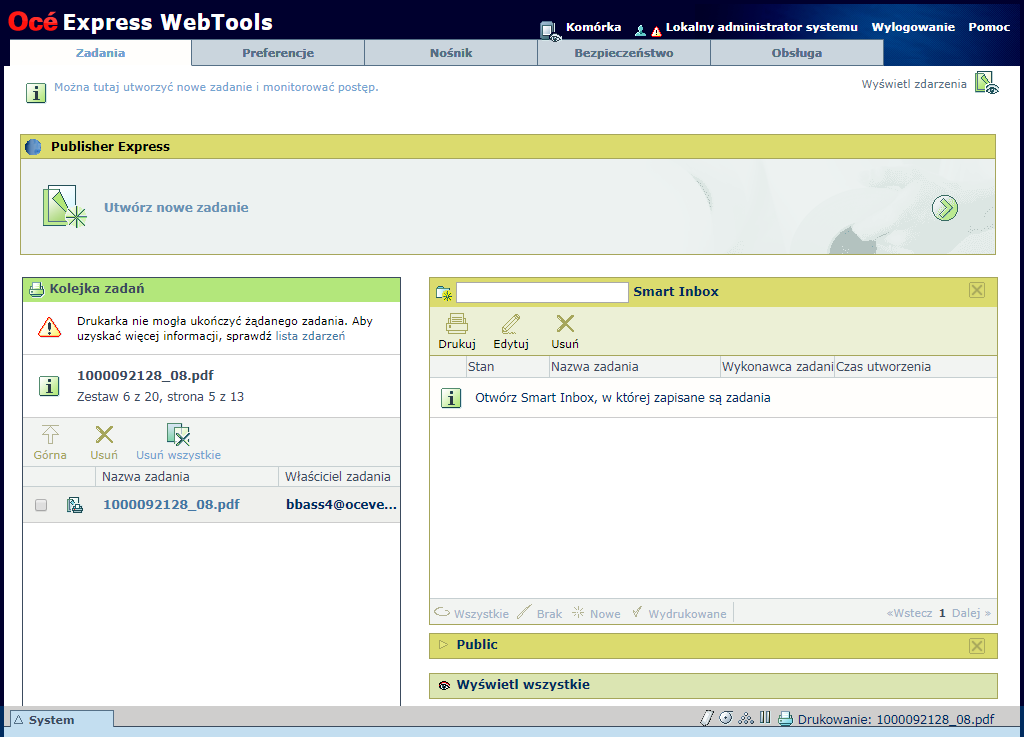
Task: Click the Komórka monitor icon
Action: coord(550,30)
